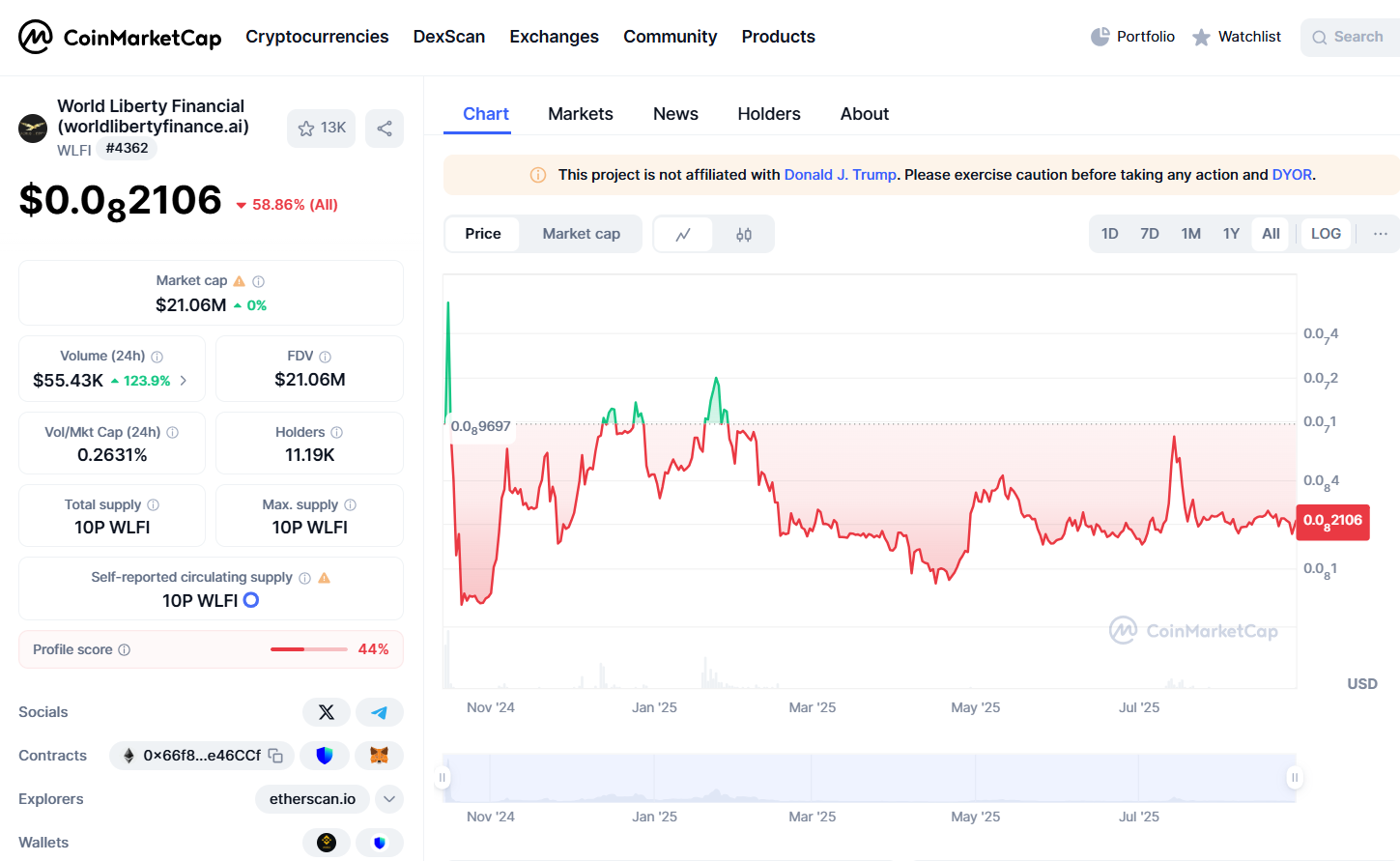1400x861 pixels.
Task: Add WLFI to watchlist star 13K
Action: tap(322, 129)
